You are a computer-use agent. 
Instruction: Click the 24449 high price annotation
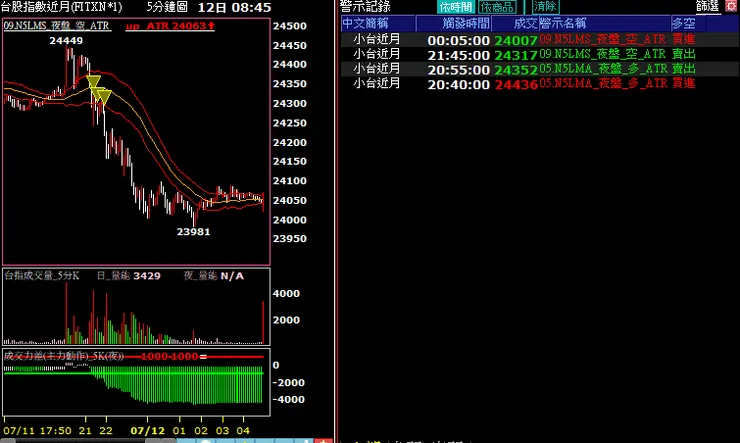pos(66,41)
